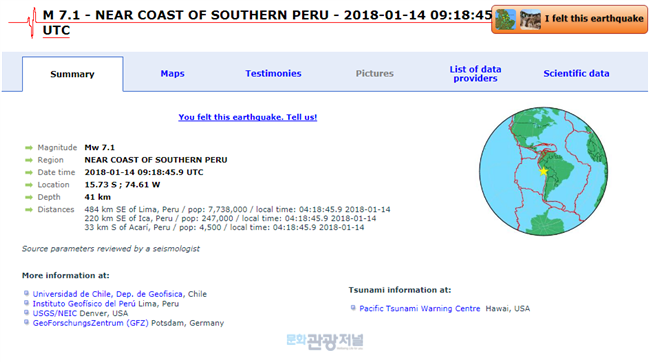Open Instituto Geofisico del Perú link
This screenshot has width=650, height=362.
coord(84,304)
